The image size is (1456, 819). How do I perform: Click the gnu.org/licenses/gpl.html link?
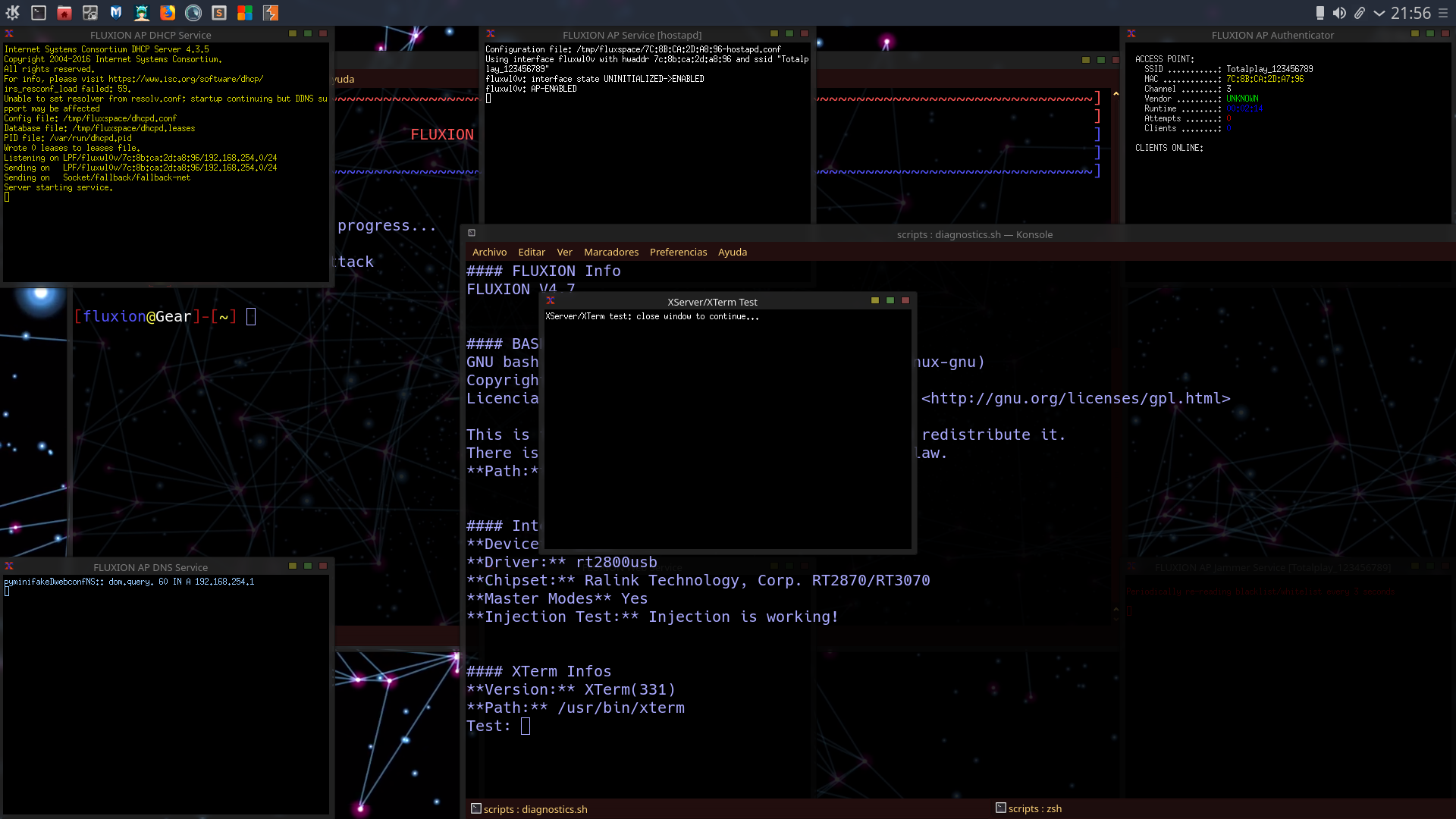click(x=1075, y=398)
